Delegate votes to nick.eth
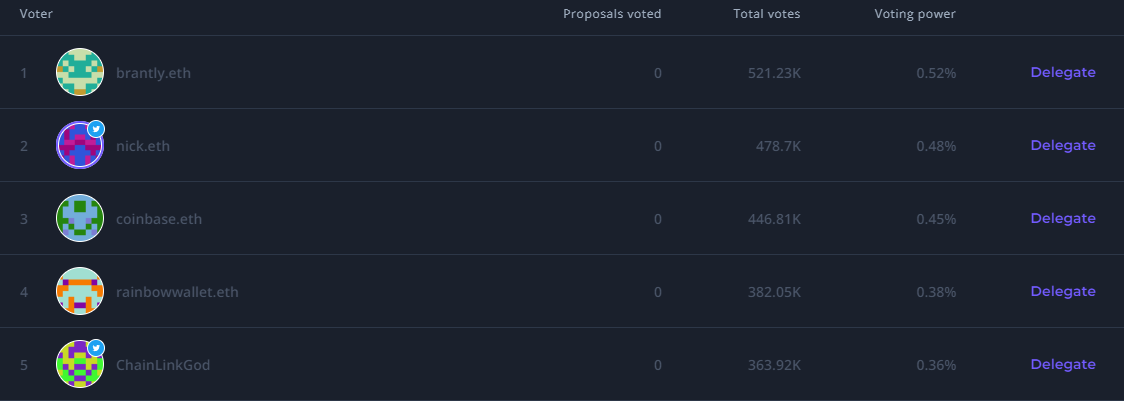Viewport: 1124px width, 401px height. 1062,146
